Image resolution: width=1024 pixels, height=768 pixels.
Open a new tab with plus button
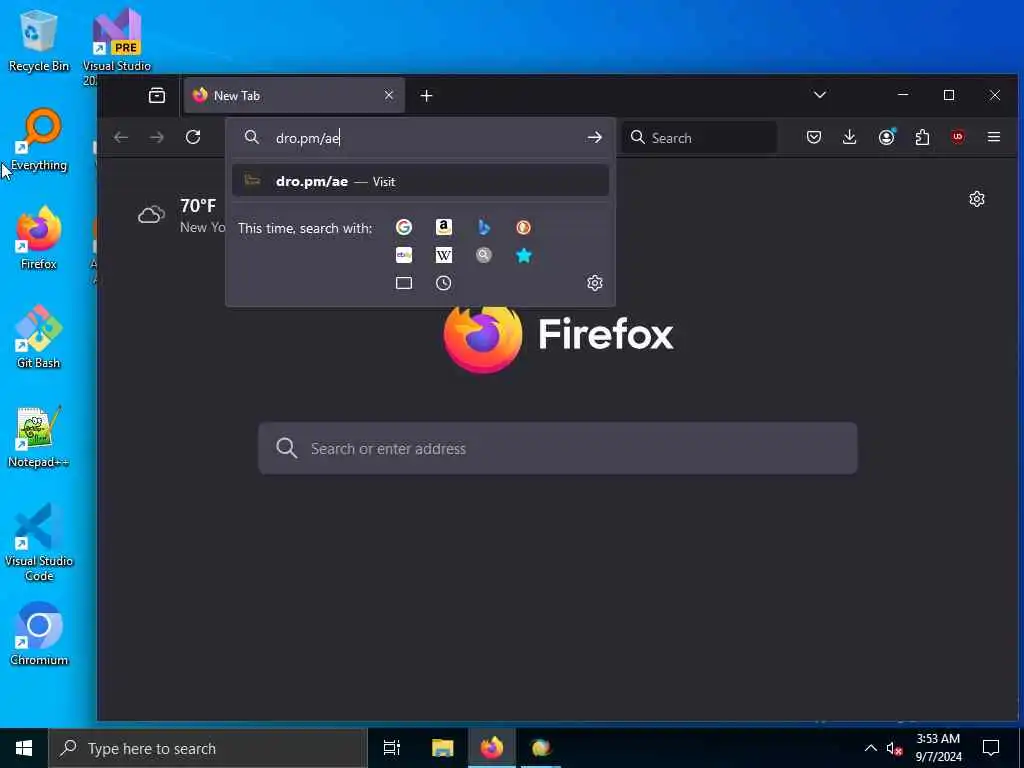click(426, 96)
